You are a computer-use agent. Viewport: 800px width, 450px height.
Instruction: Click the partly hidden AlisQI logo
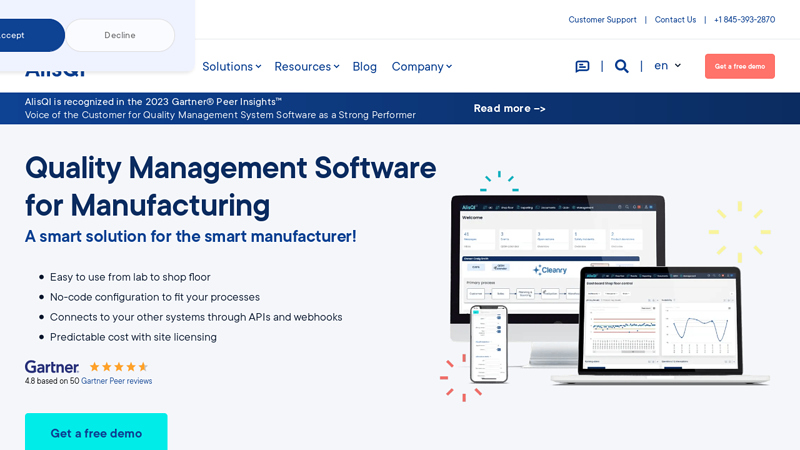point(55,74)
